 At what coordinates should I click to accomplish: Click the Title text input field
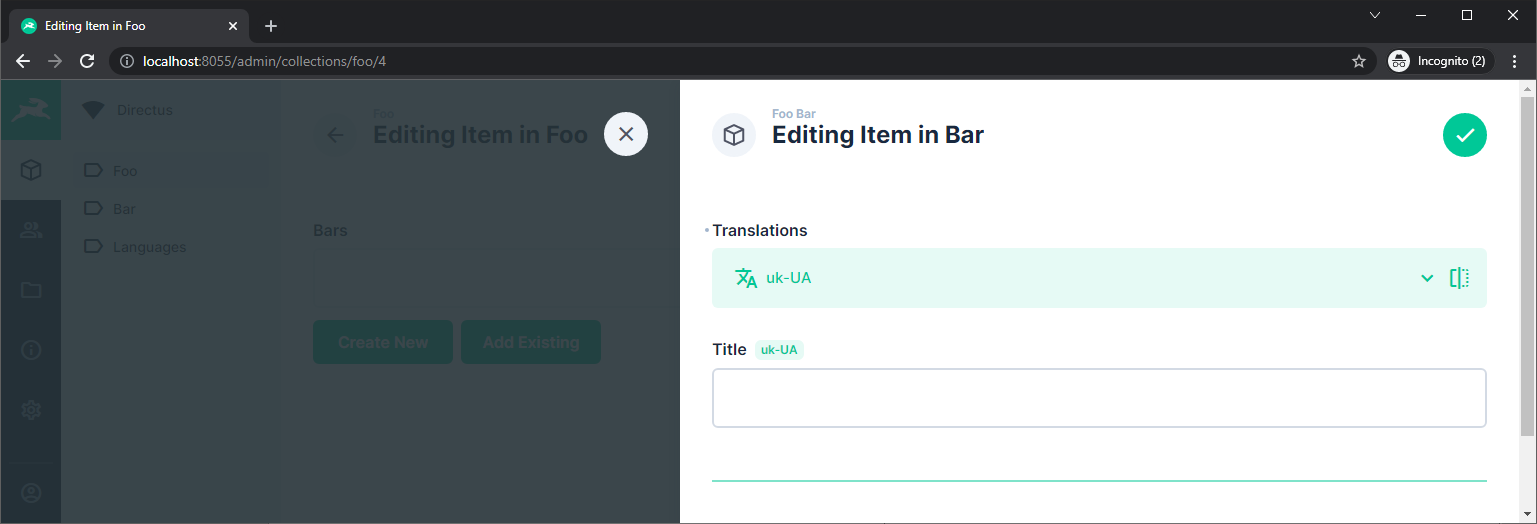pyautogui.click(x=1099, y=398)
